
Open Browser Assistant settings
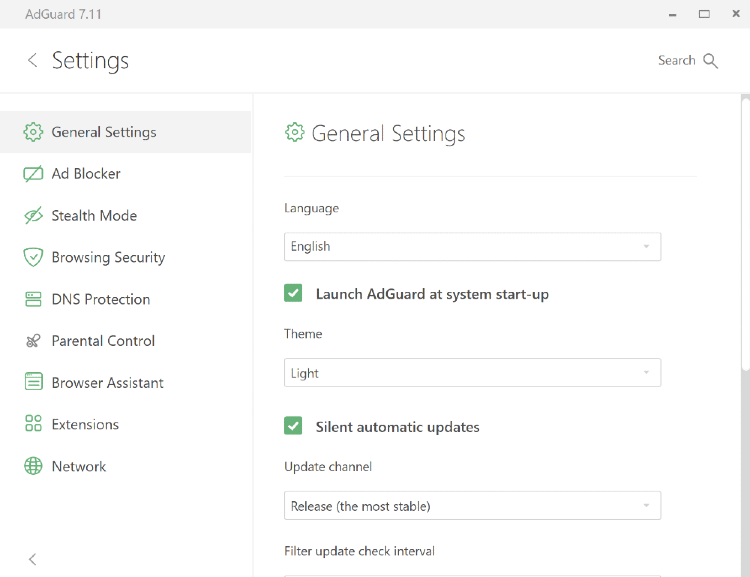pyautogui.click(x=125, y=382)
